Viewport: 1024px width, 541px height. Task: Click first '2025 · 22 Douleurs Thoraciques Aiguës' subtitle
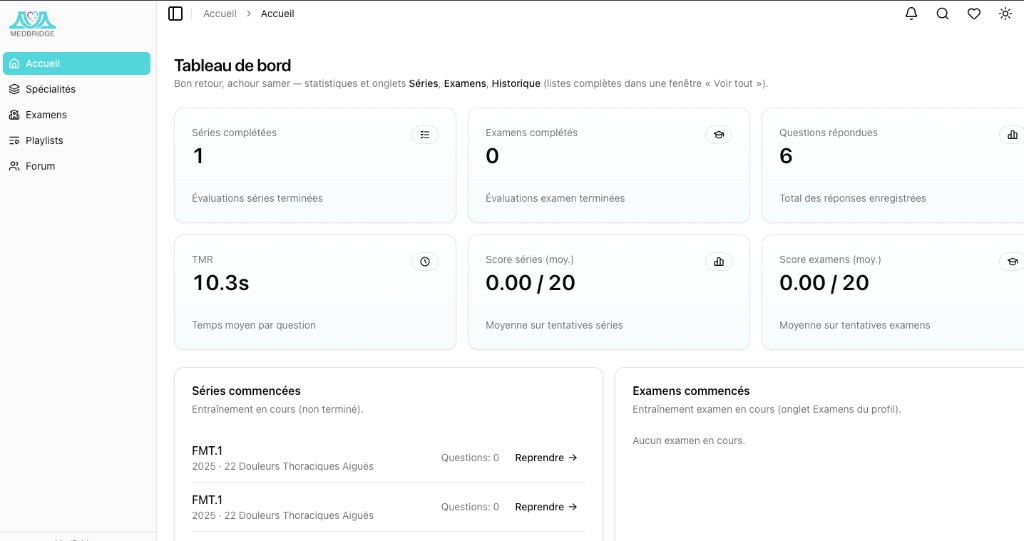[x=283, y=466]
